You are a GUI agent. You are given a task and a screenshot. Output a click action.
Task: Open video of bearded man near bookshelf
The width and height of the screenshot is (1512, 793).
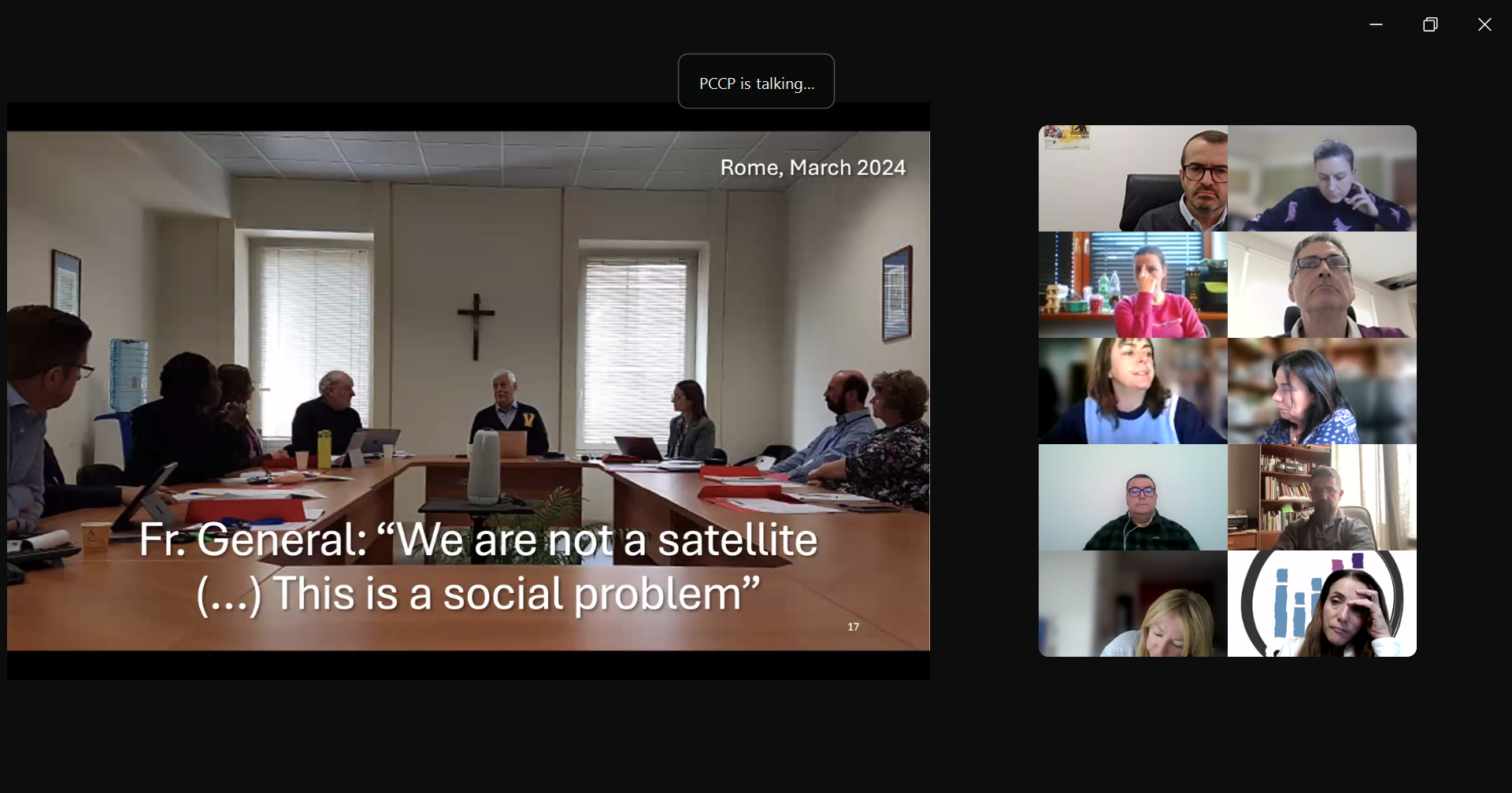point(1321,498)
